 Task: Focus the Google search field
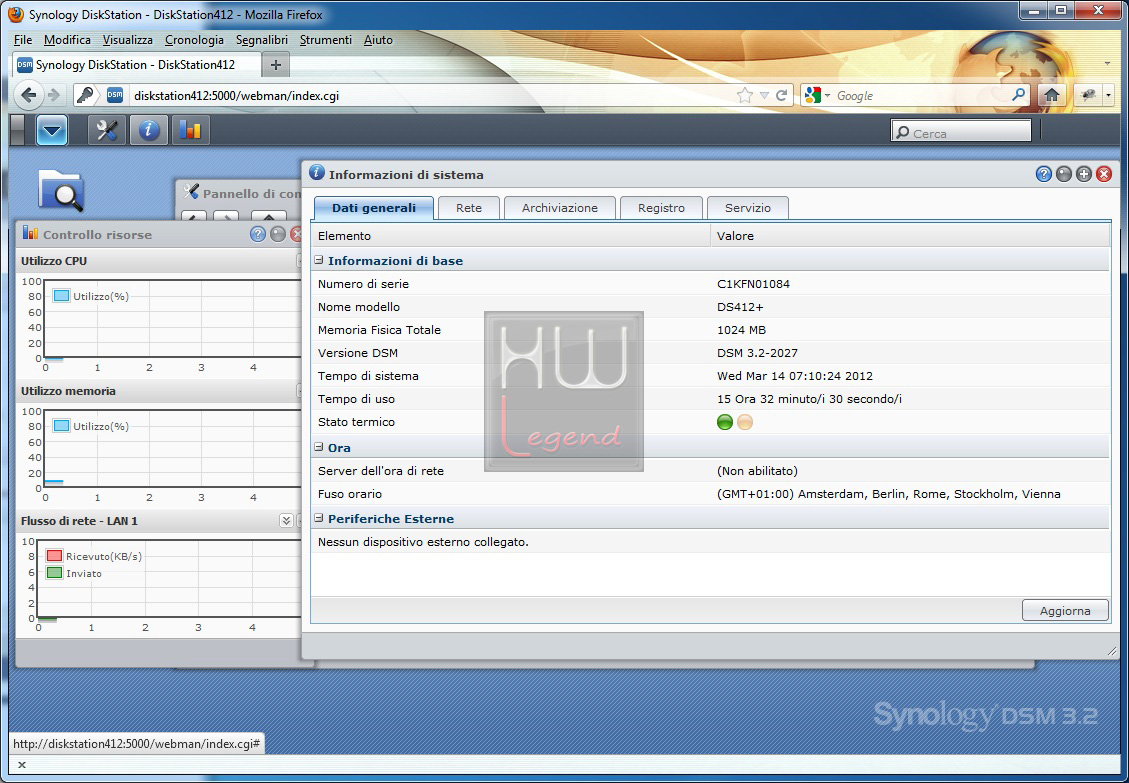[x=922, y=95]
